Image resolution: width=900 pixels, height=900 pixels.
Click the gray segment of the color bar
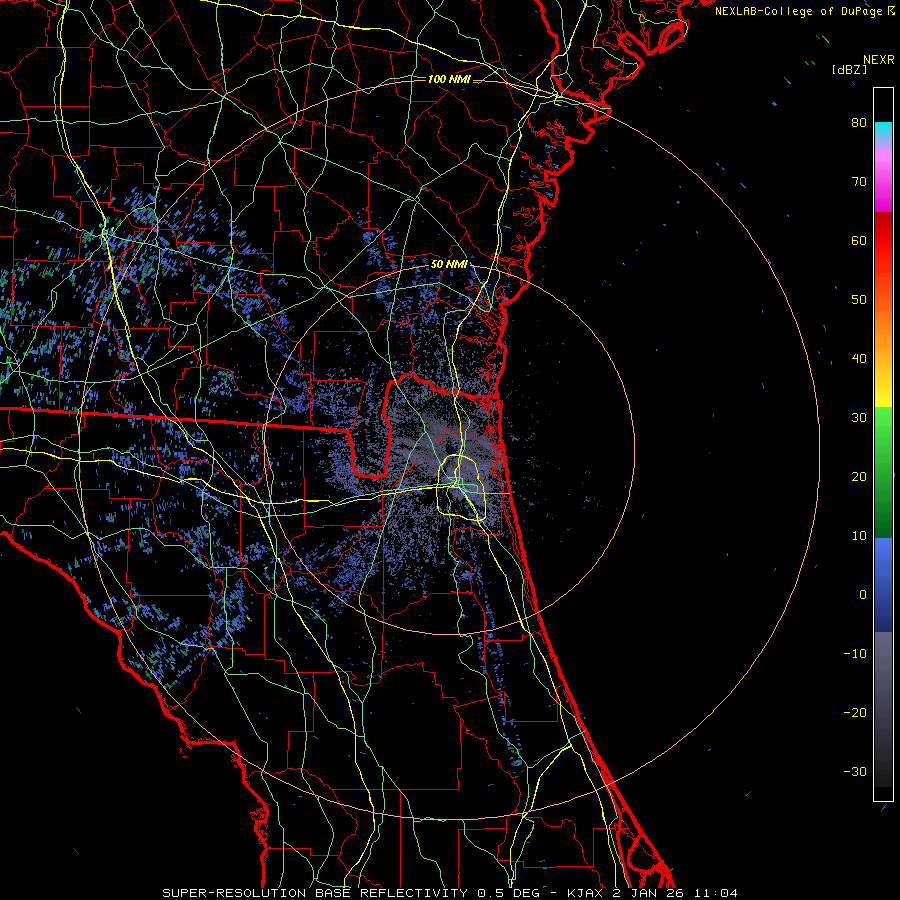pos(883,709)
